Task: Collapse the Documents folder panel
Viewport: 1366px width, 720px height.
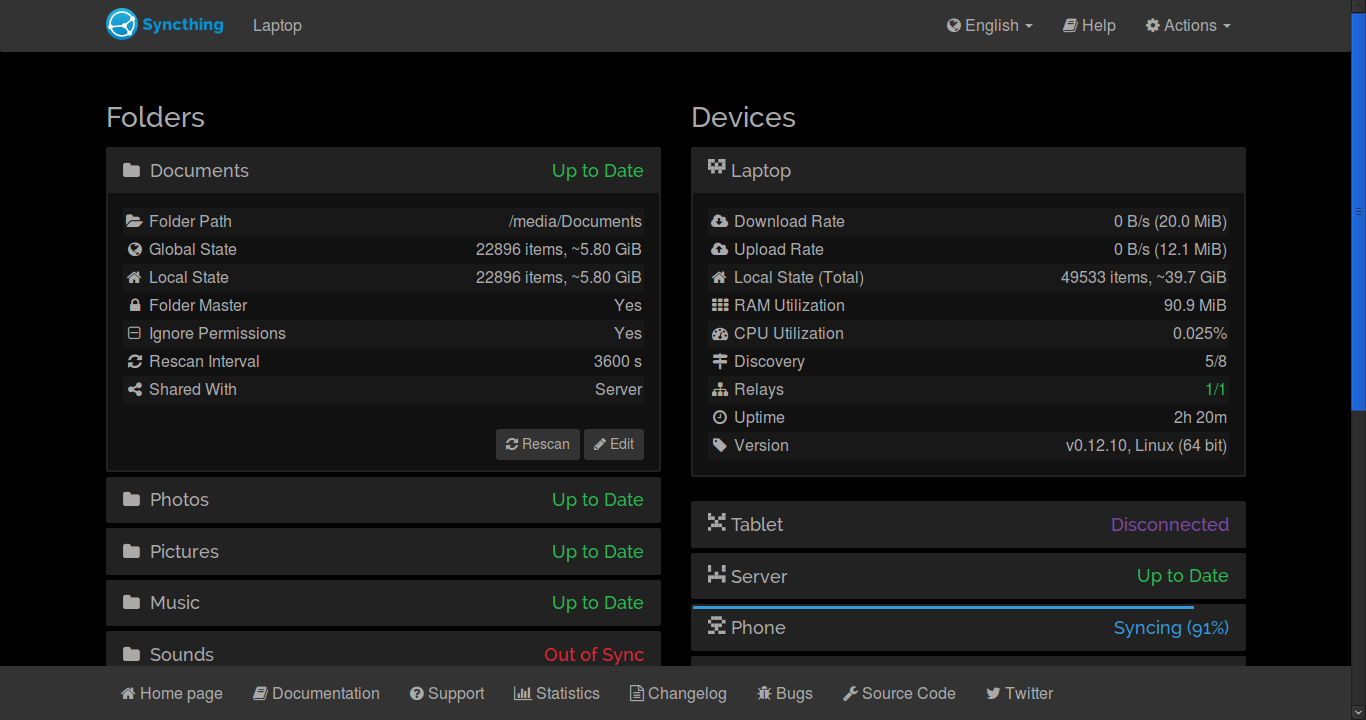Action: click(383, 171)
